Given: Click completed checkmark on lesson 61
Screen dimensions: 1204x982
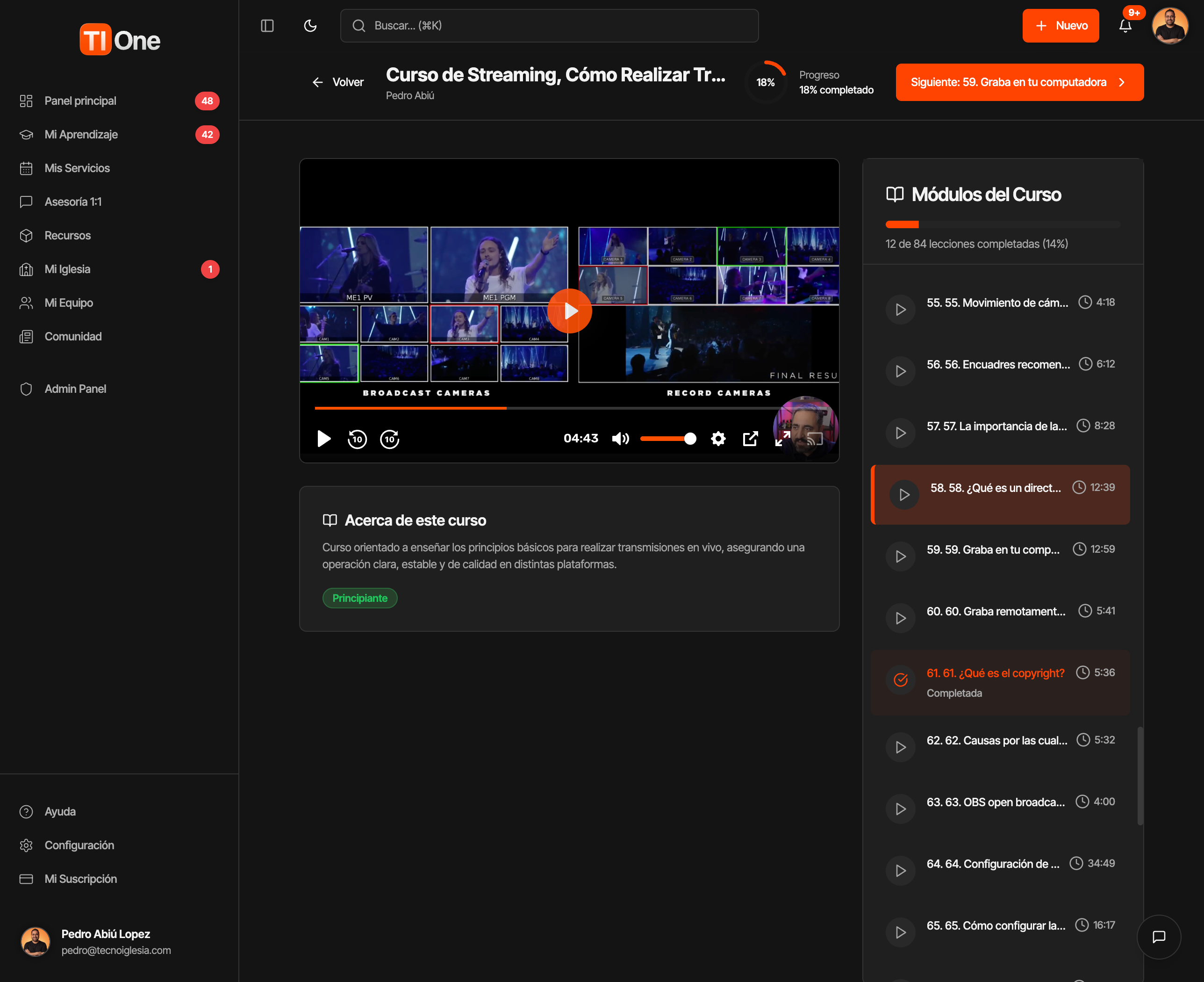Looking at the screenshot, I should [x=901, y=679].
